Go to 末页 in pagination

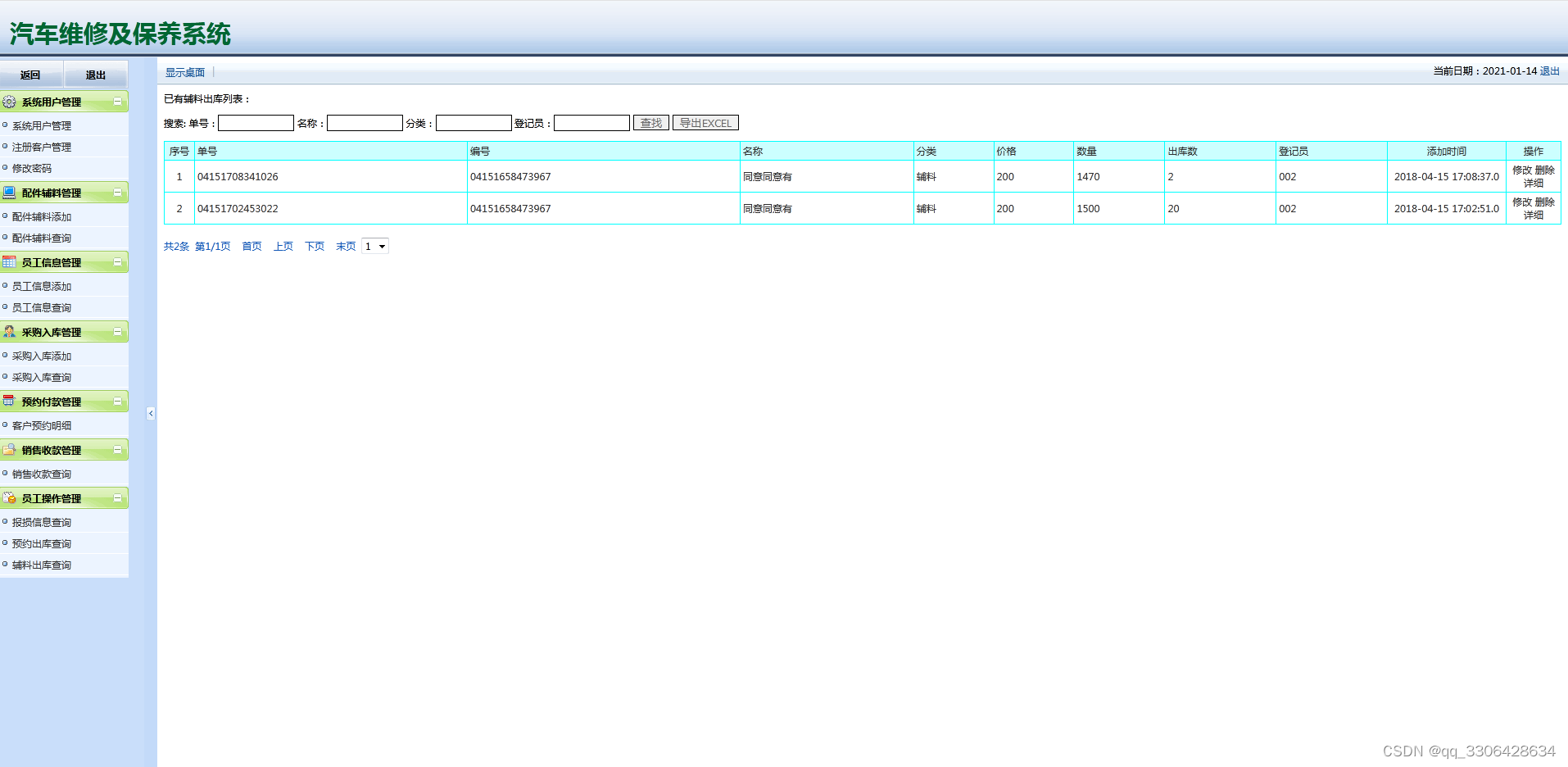346,247
